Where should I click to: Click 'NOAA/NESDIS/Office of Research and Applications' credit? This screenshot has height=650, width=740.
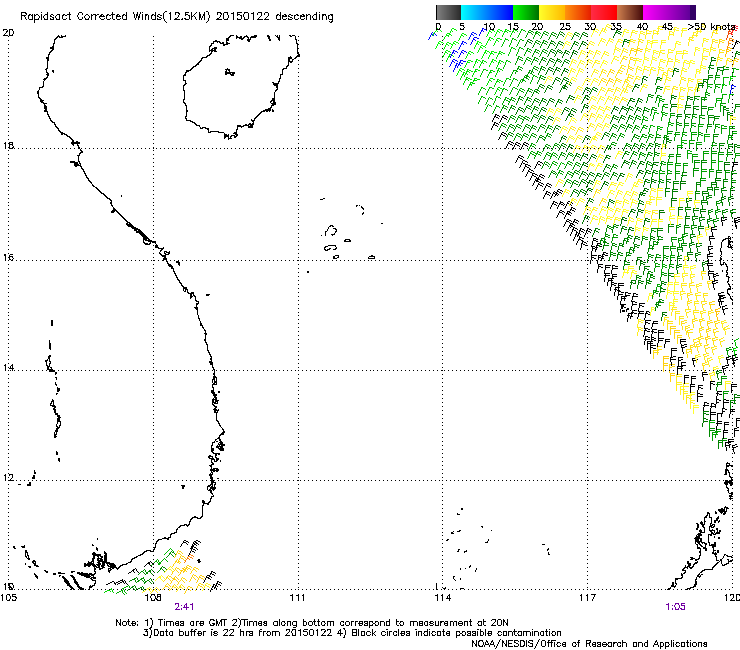tap(589, 644)
